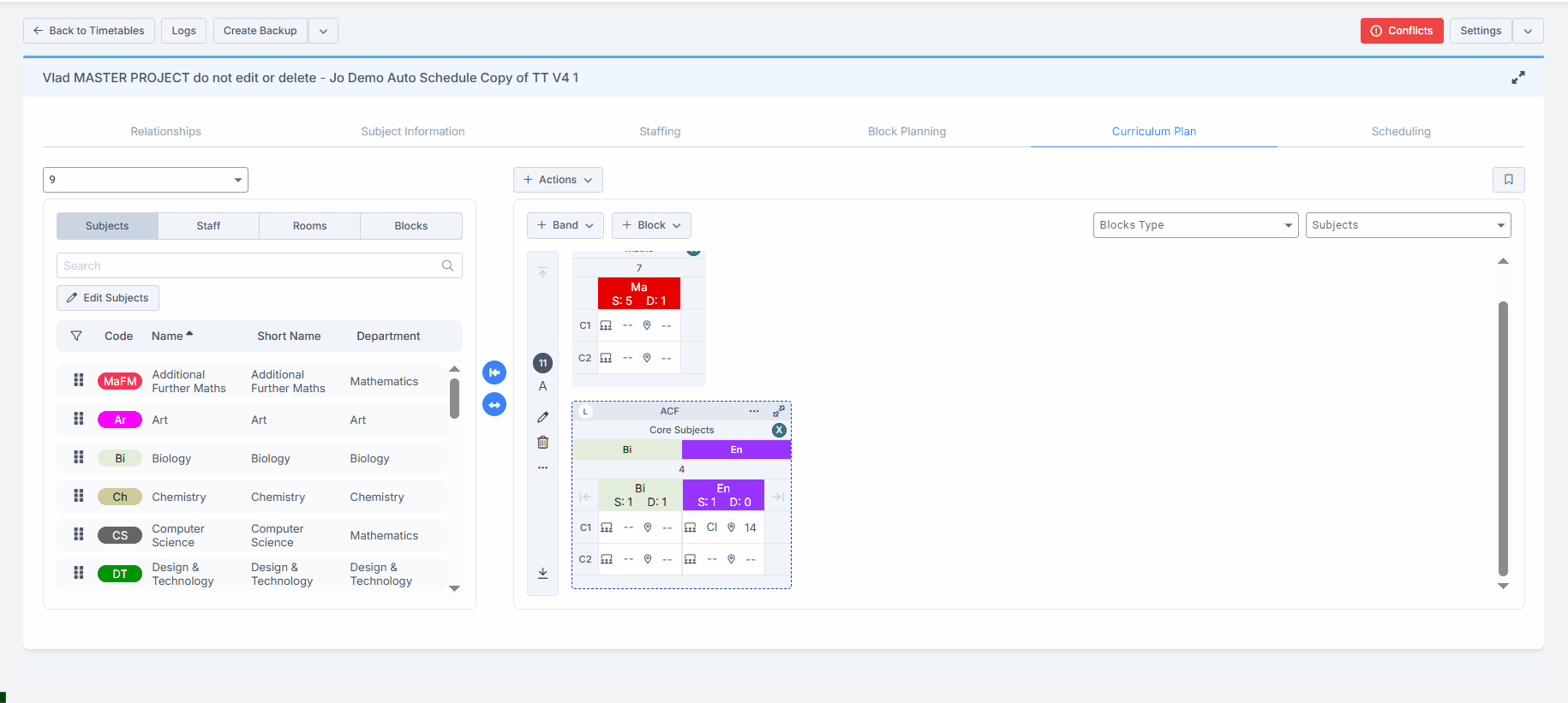Expand the ACF block with the arrows icon

coord(779,411)
